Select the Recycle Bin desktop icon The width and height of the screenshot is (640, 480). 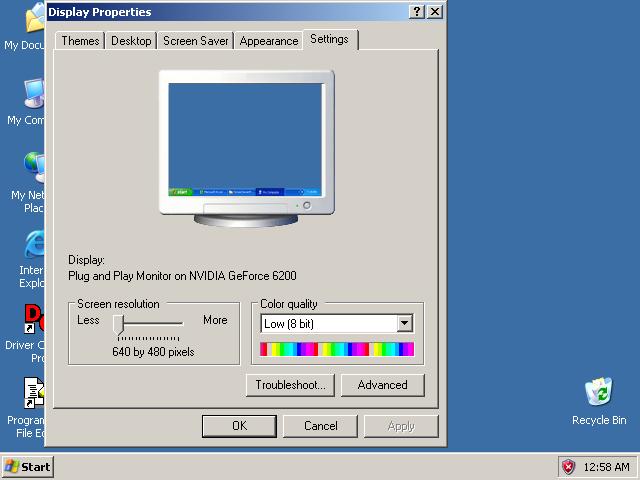click(599, 401)
